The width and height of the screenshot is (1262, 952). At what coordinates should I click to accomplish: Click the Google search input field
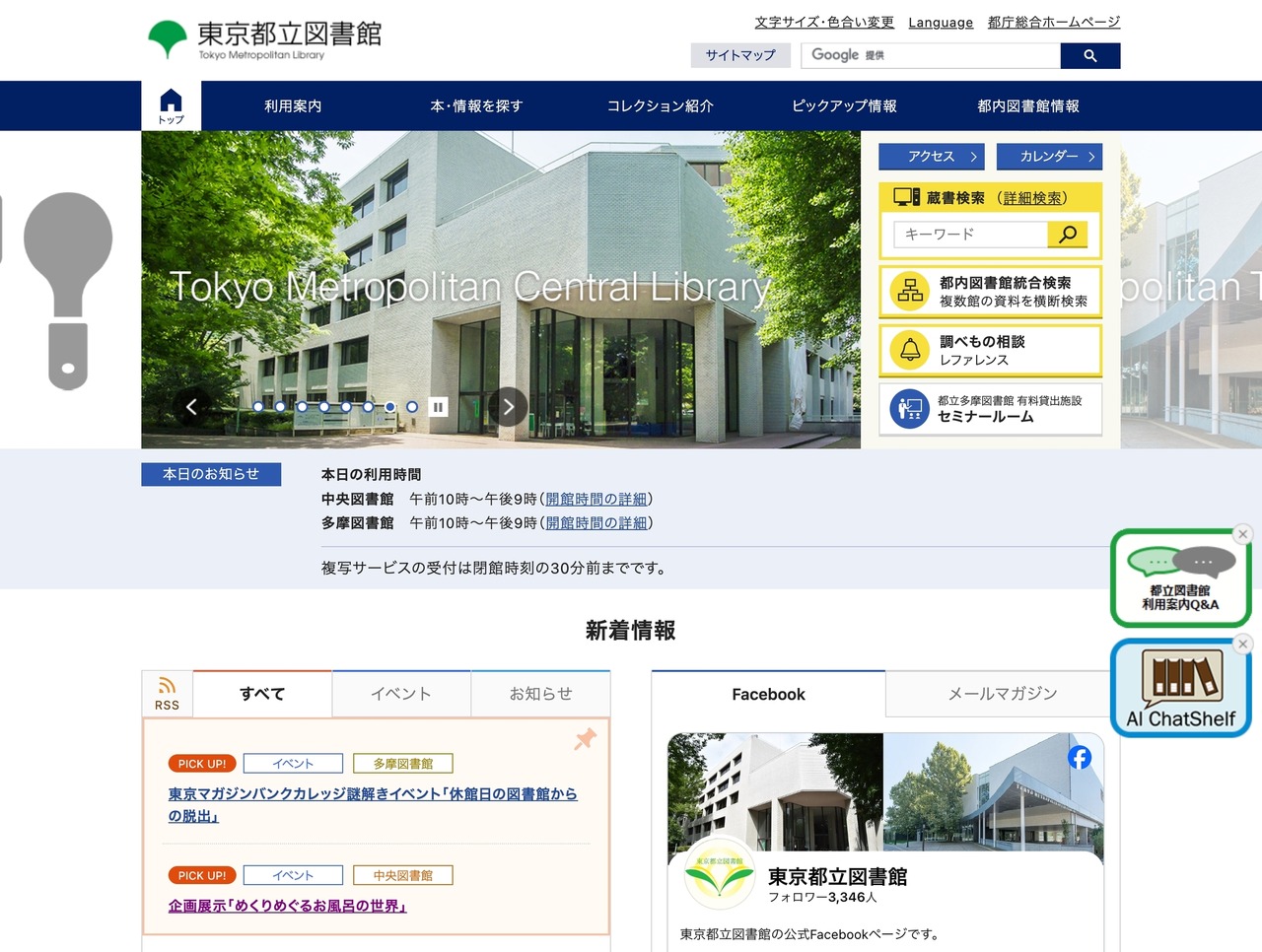click(931, 56)
